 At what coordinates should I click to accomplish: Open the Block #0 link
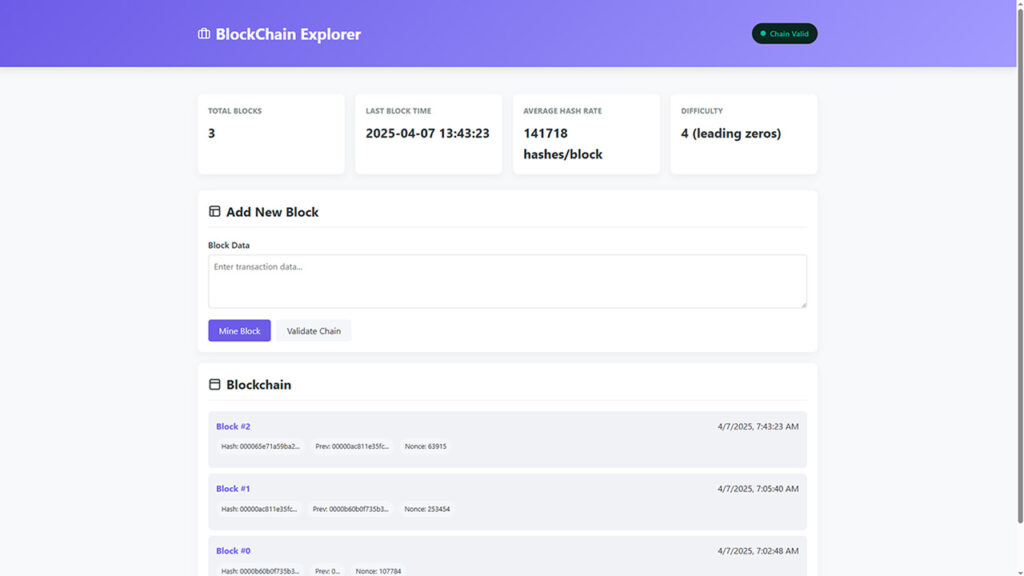[x=233, y=551]
